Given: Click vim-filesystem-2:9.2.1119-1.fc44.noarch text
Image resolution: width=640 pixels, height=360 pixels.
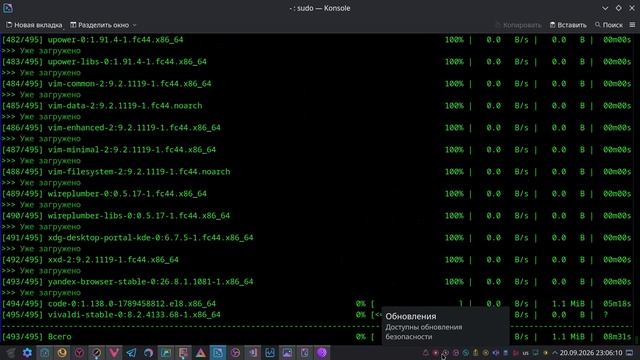Looking at the screenshot, I should 139,172.
